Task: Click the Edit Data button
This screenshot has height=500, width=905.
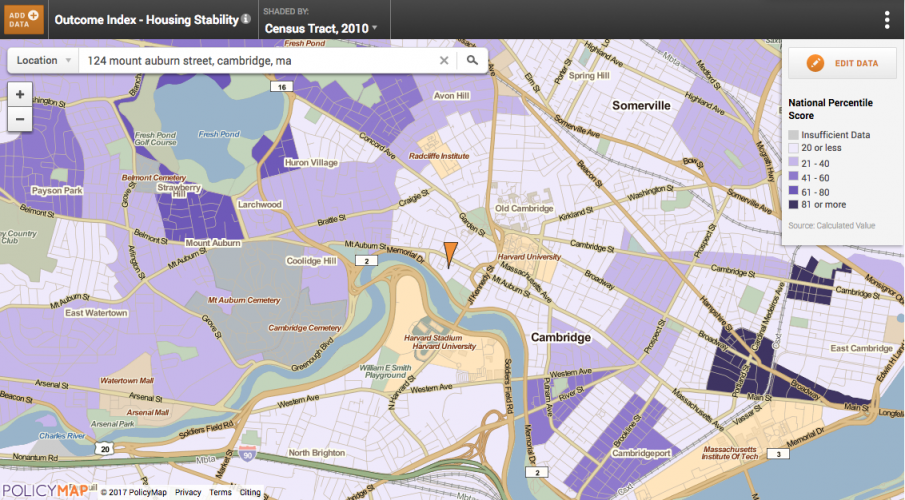Action: click(x=842, y=63)
